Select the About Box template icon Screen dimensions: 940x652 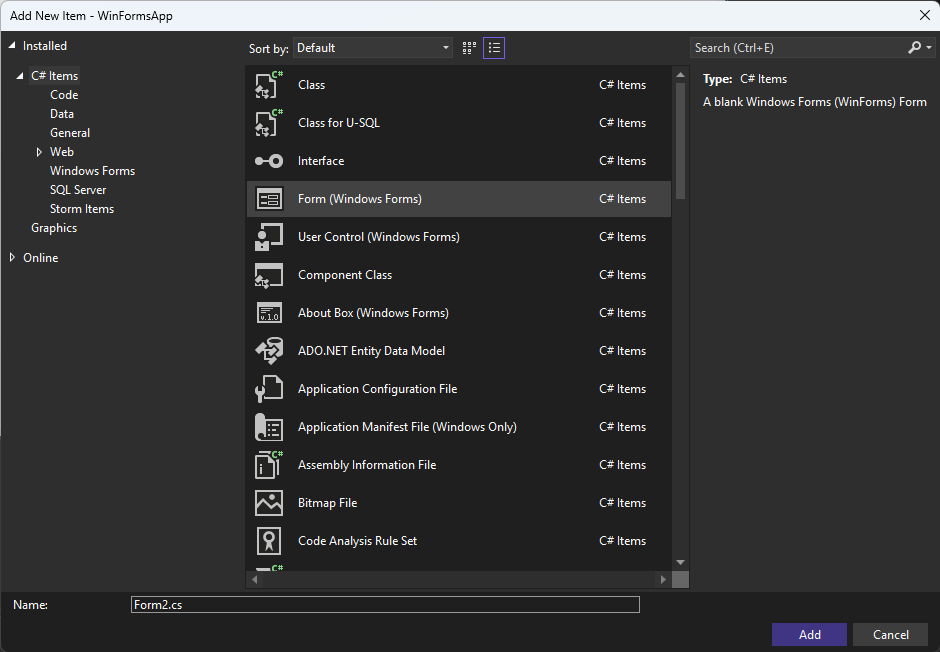tap(269, 313)
